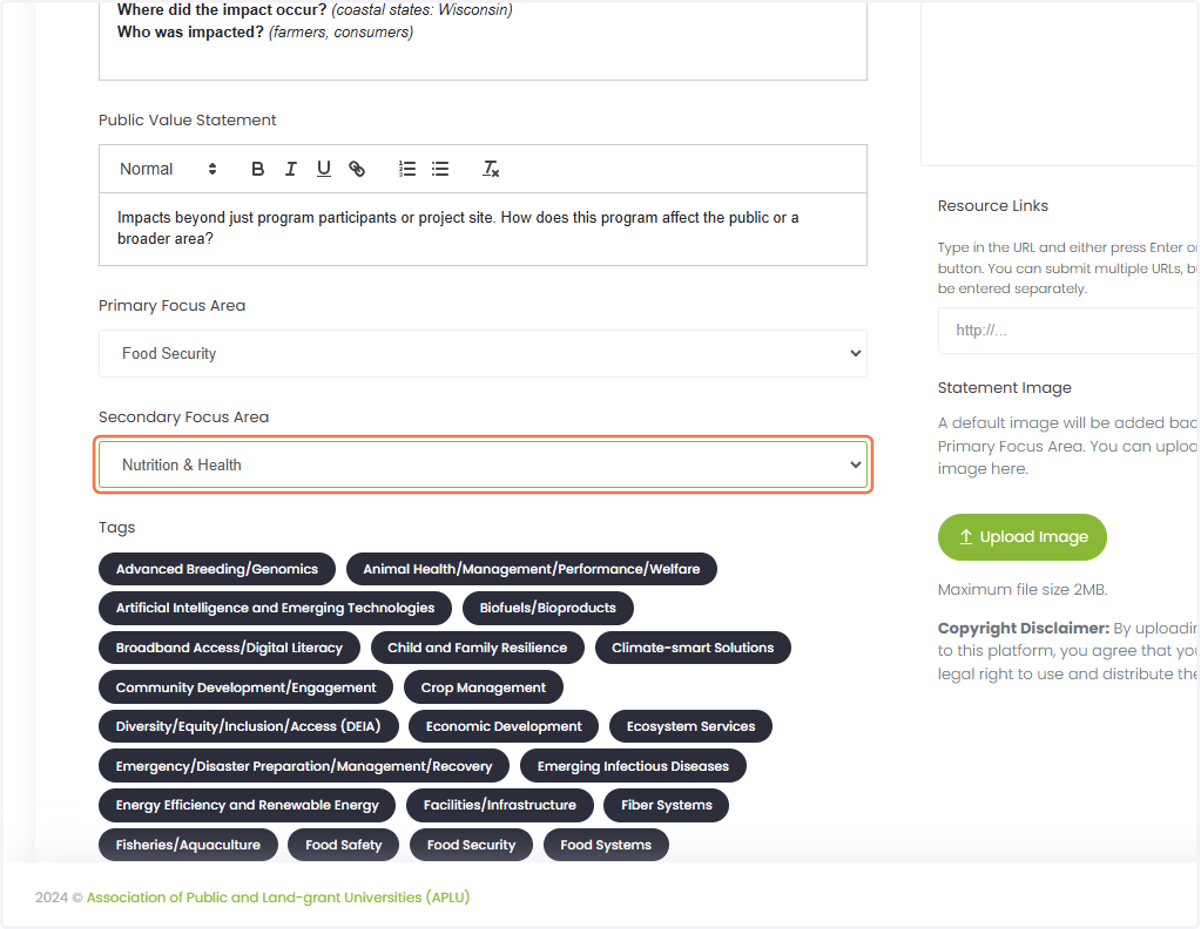Select Emerging Infectious Diseases tag
Viewport: 1200px width, 929px height.
pos(633,766)
